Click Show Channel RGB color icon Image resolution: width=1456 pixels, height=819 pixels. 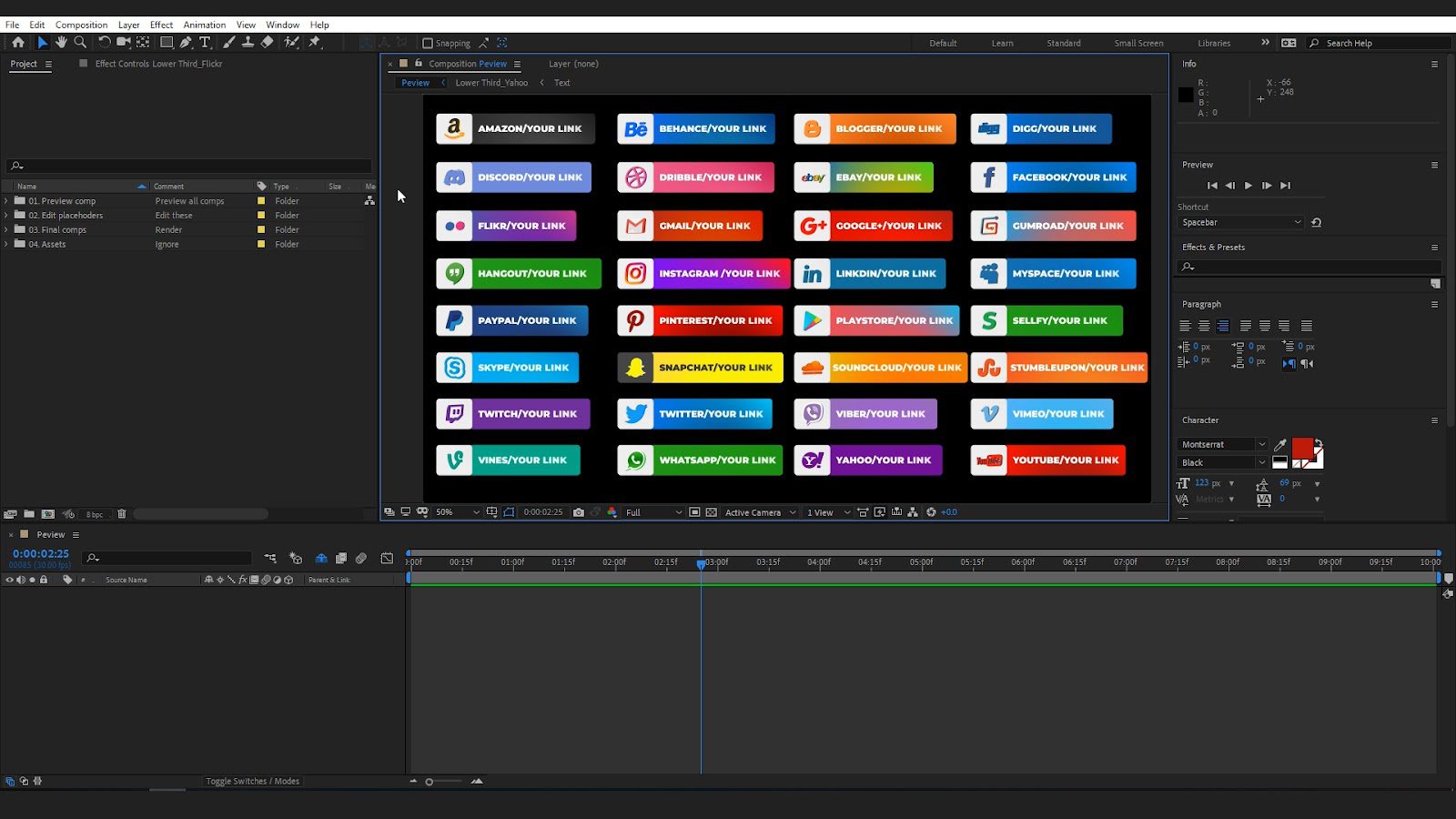point(612,512)
